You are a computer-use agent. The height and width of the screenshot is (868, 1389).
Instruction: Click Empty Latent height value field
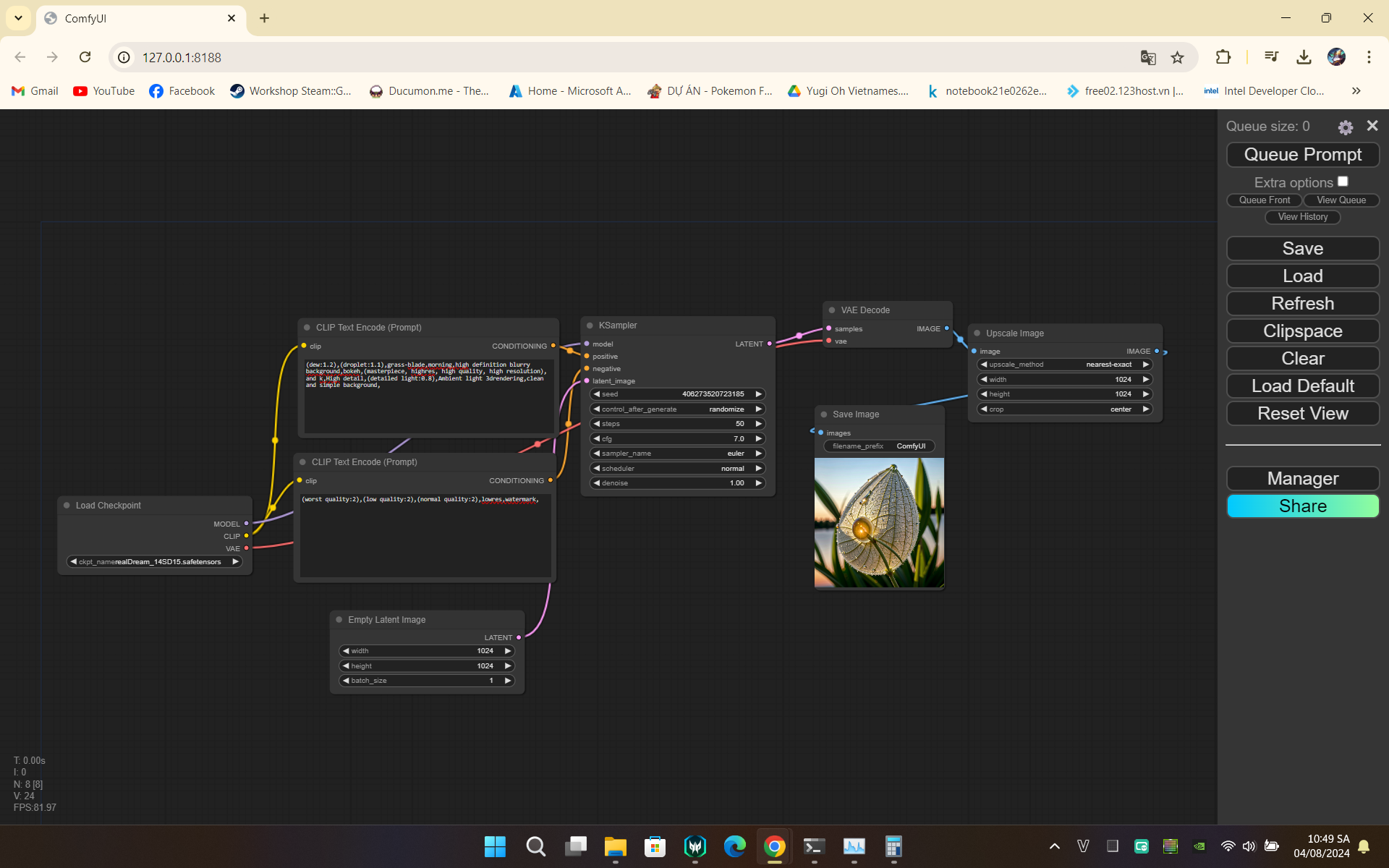(x=427, y=666)
